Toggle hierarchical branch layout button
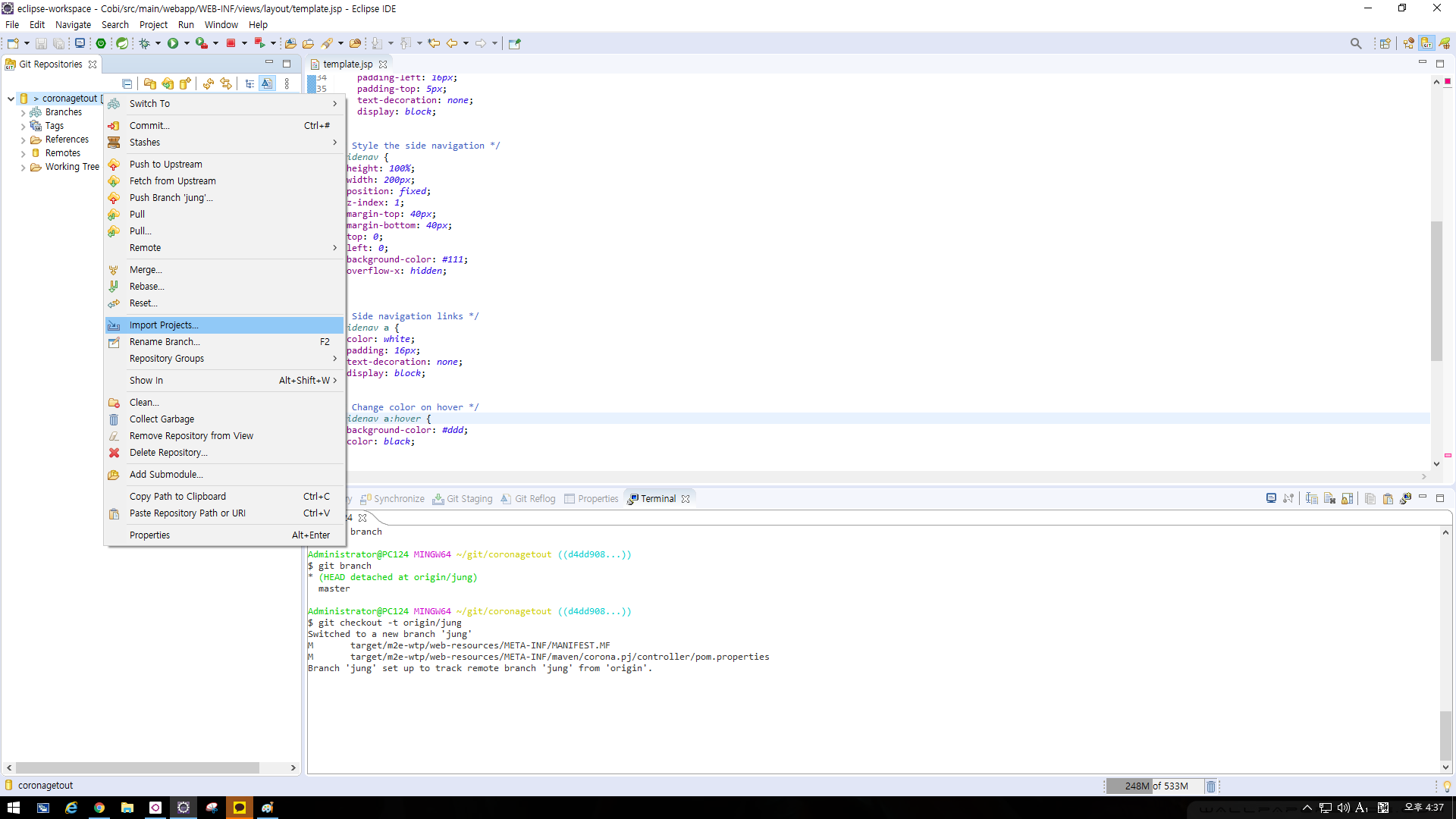The image size is (1456, 819). point(249,83)
